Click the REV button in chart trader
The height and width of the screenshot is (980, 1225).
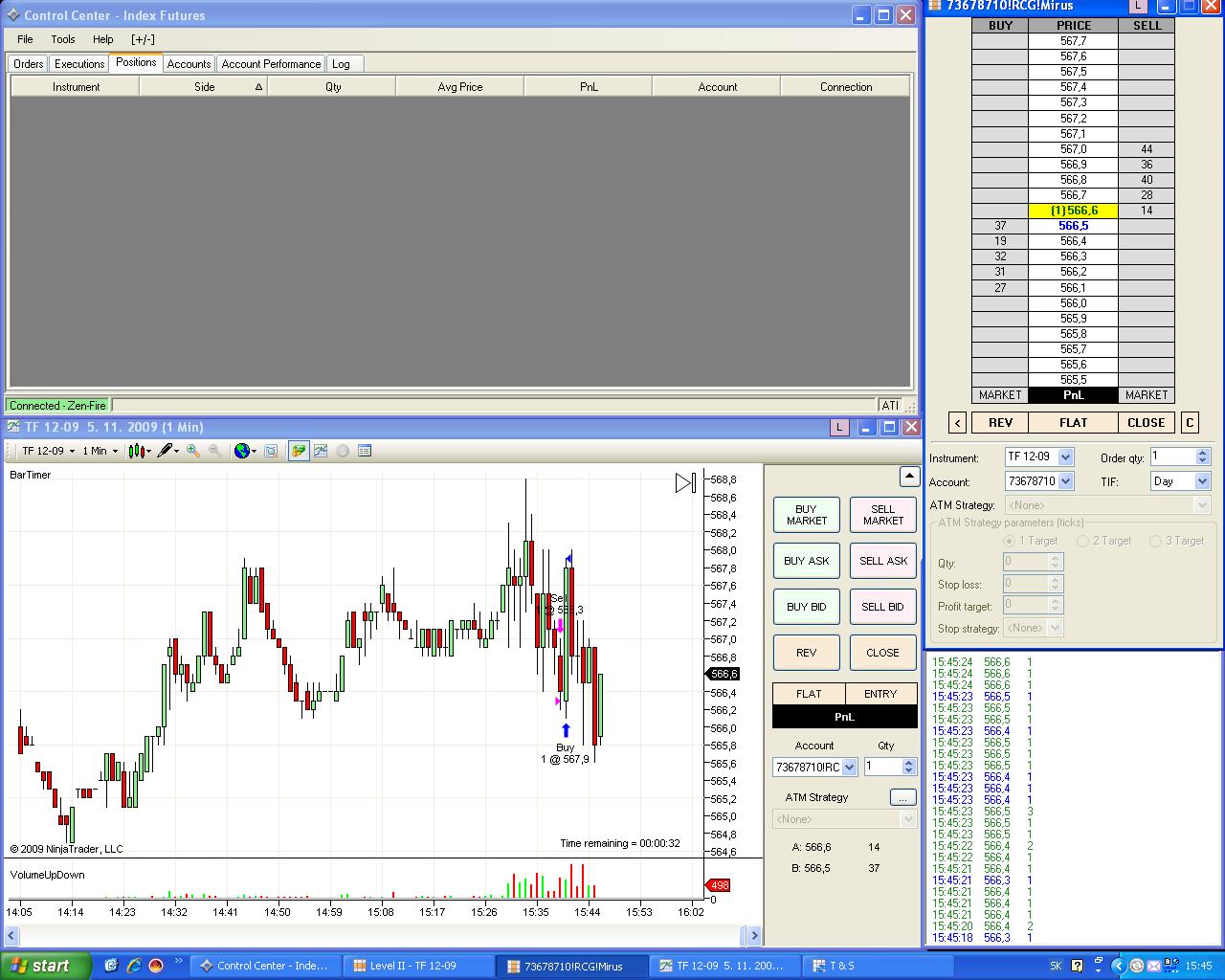tap(807, 653)
